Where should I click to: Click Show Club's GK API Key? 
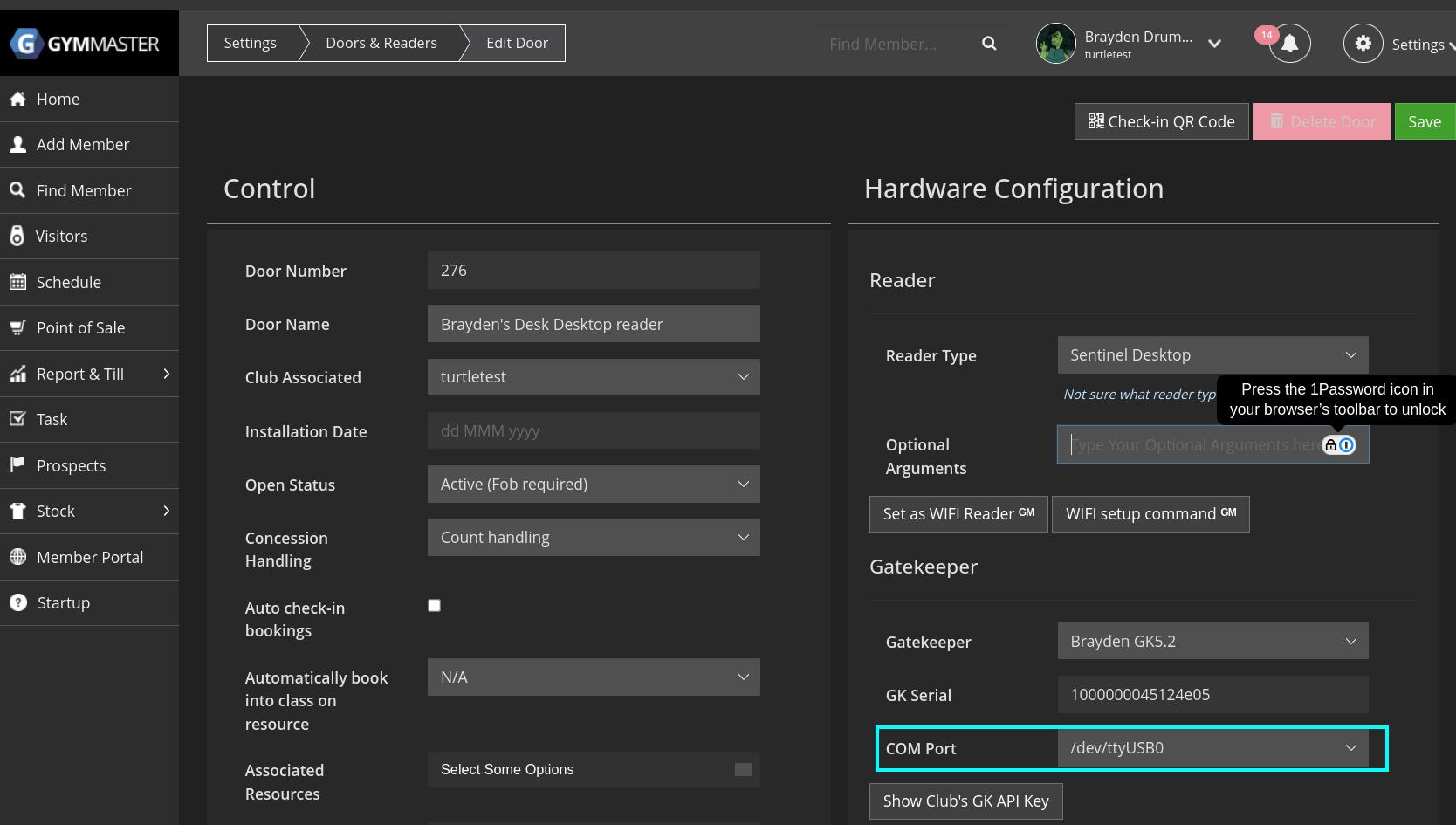click(x=965, y=801)
